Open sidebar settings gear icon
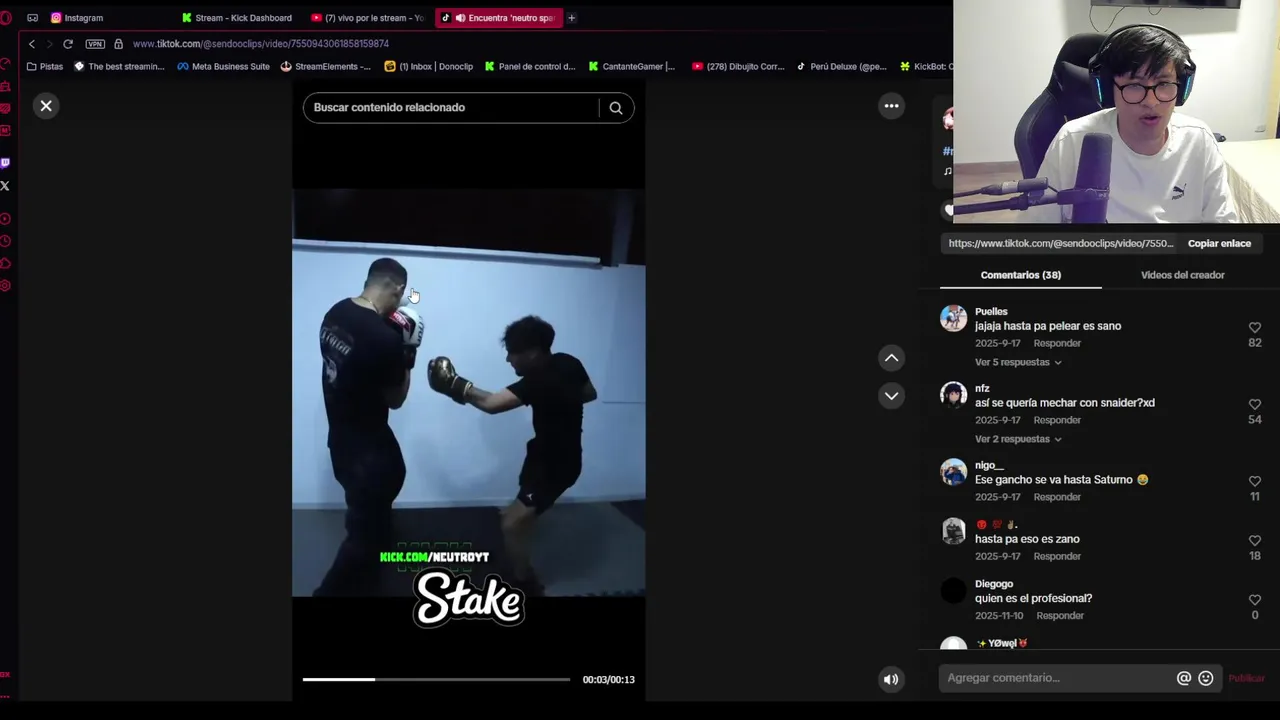The width and height of the screenshot is (1280, 720). pyautogui.click(x=5, y=286)
